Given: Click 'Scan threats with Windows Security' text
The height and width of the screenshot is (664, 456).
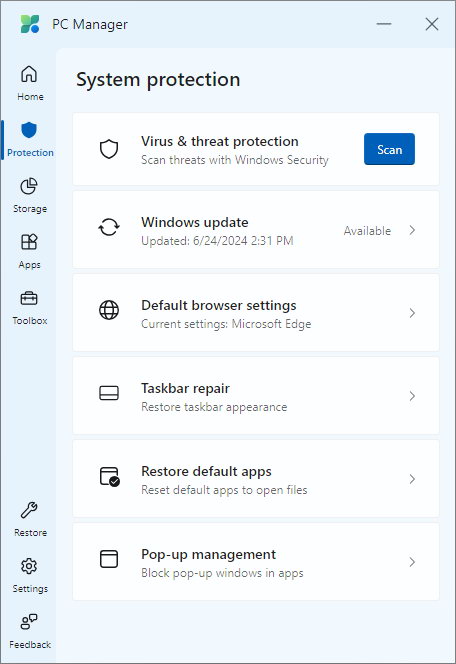Looking at the screenshot, I should 235,160.
